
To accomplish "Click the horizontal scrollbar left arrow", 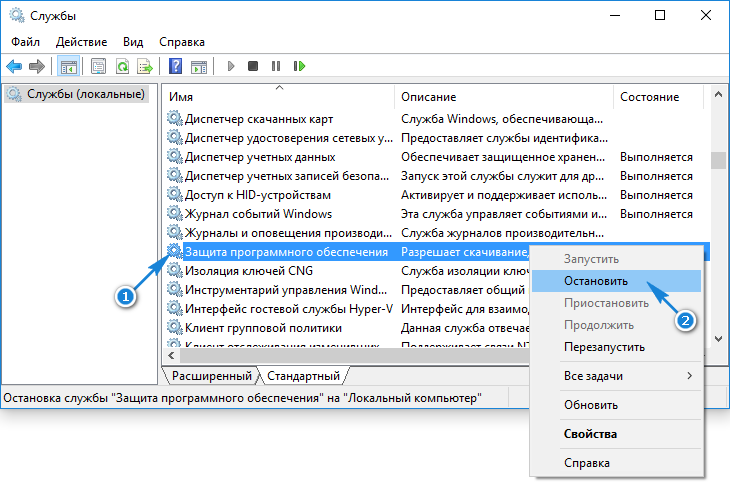I will coord(171,355).
